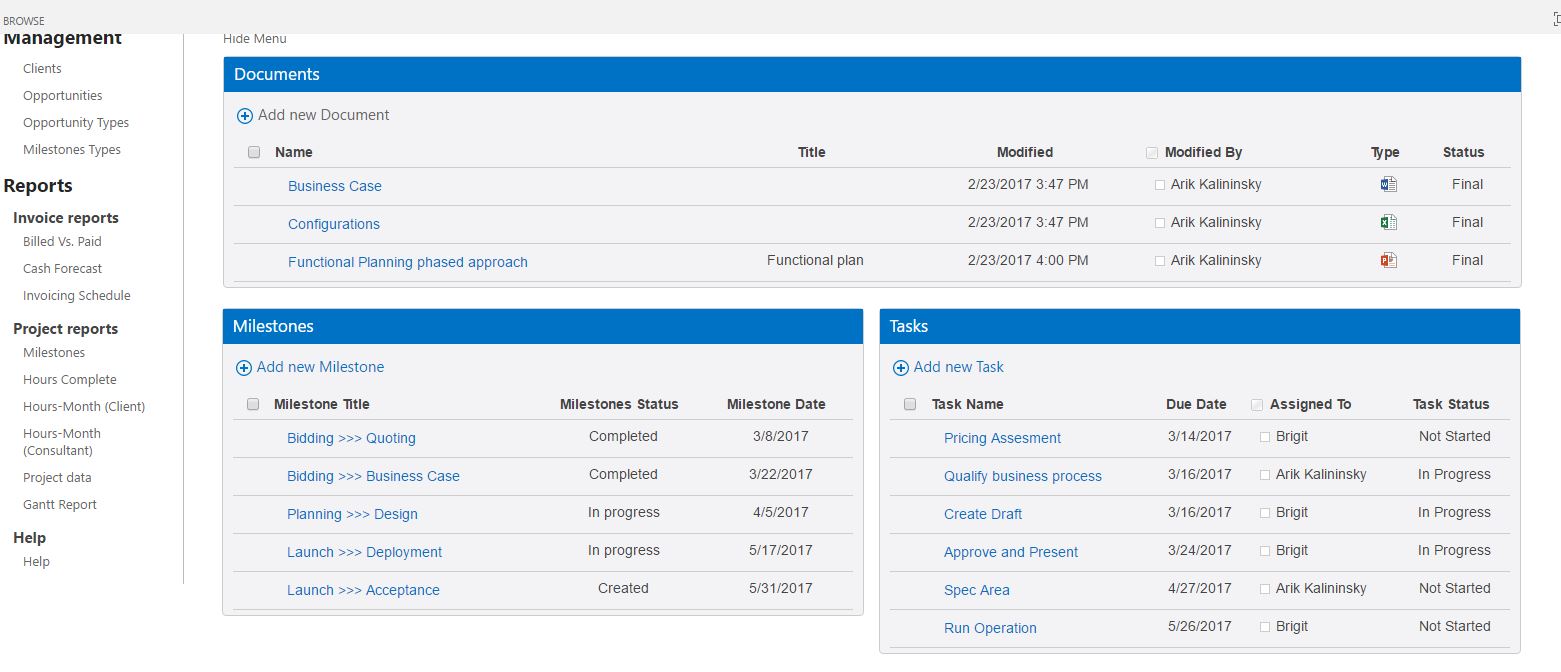Open the Spec Area task

coord(977,590)
